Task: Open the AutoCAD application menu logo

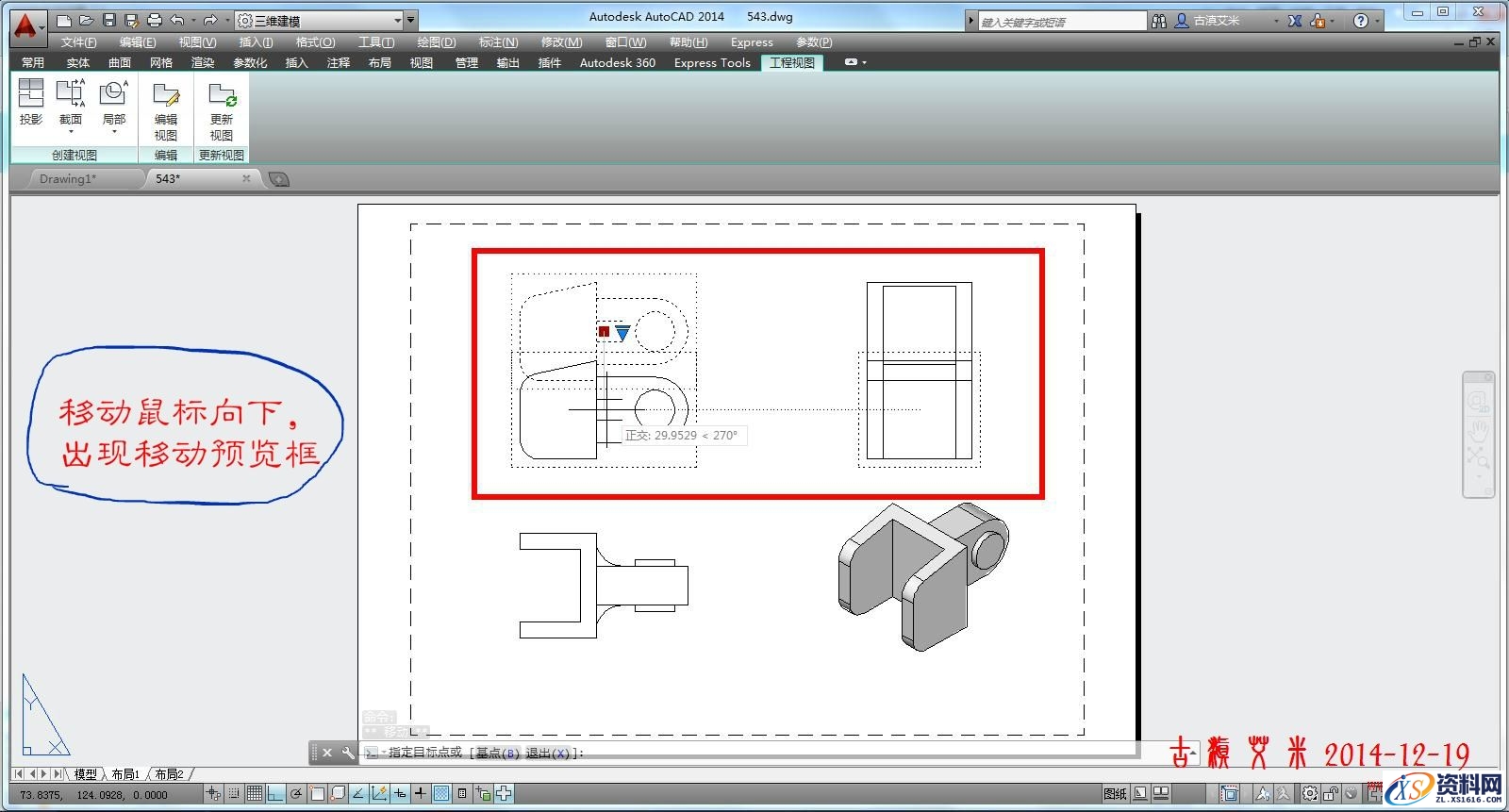Action: click(26, 25)
